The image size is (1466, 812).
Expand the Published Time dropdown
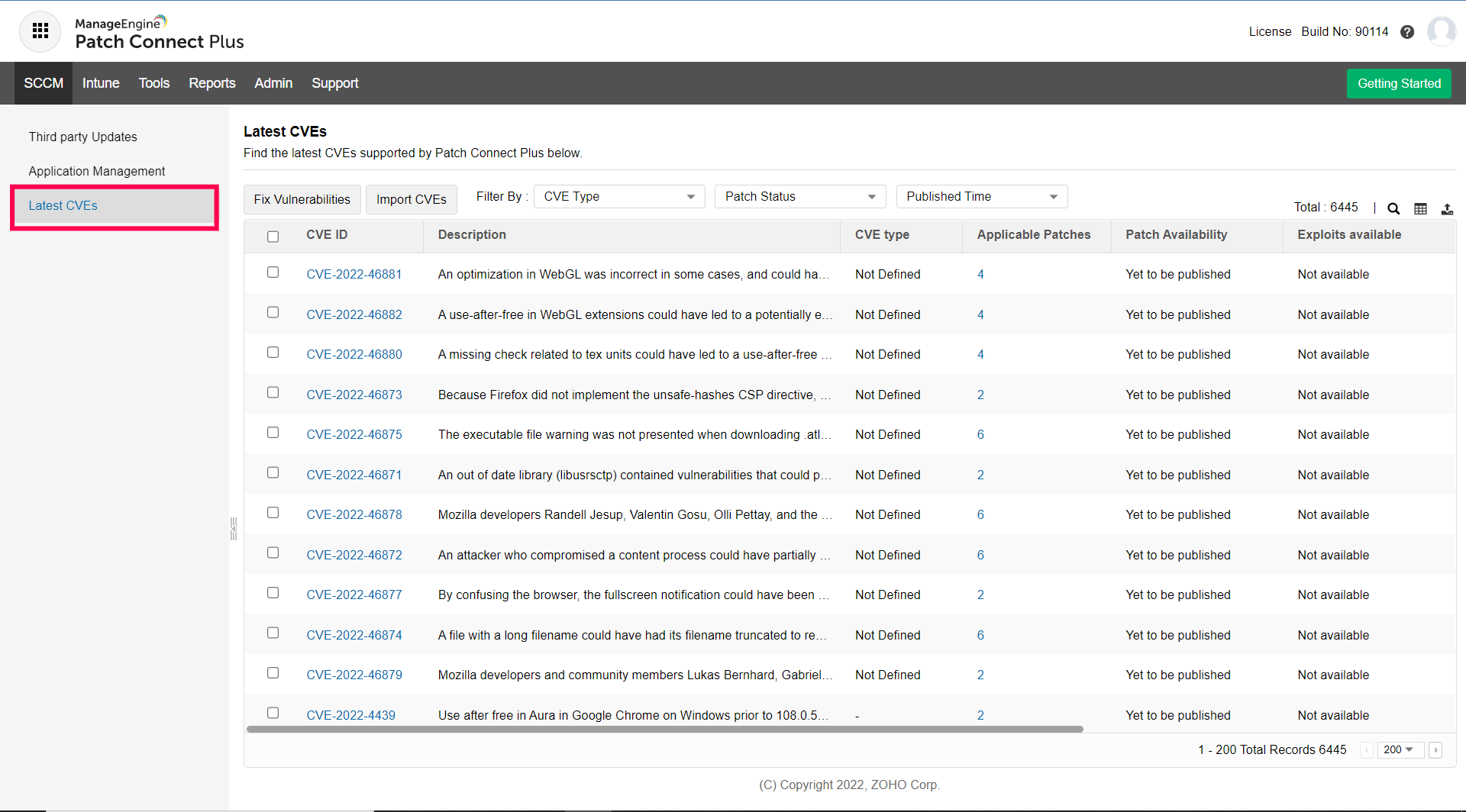coord(981,197)
